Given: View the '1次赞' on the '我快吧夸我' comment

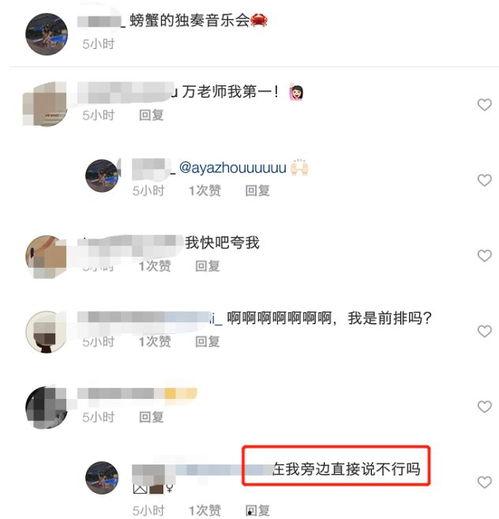Looking at the screenshot, I should (155, 266).
